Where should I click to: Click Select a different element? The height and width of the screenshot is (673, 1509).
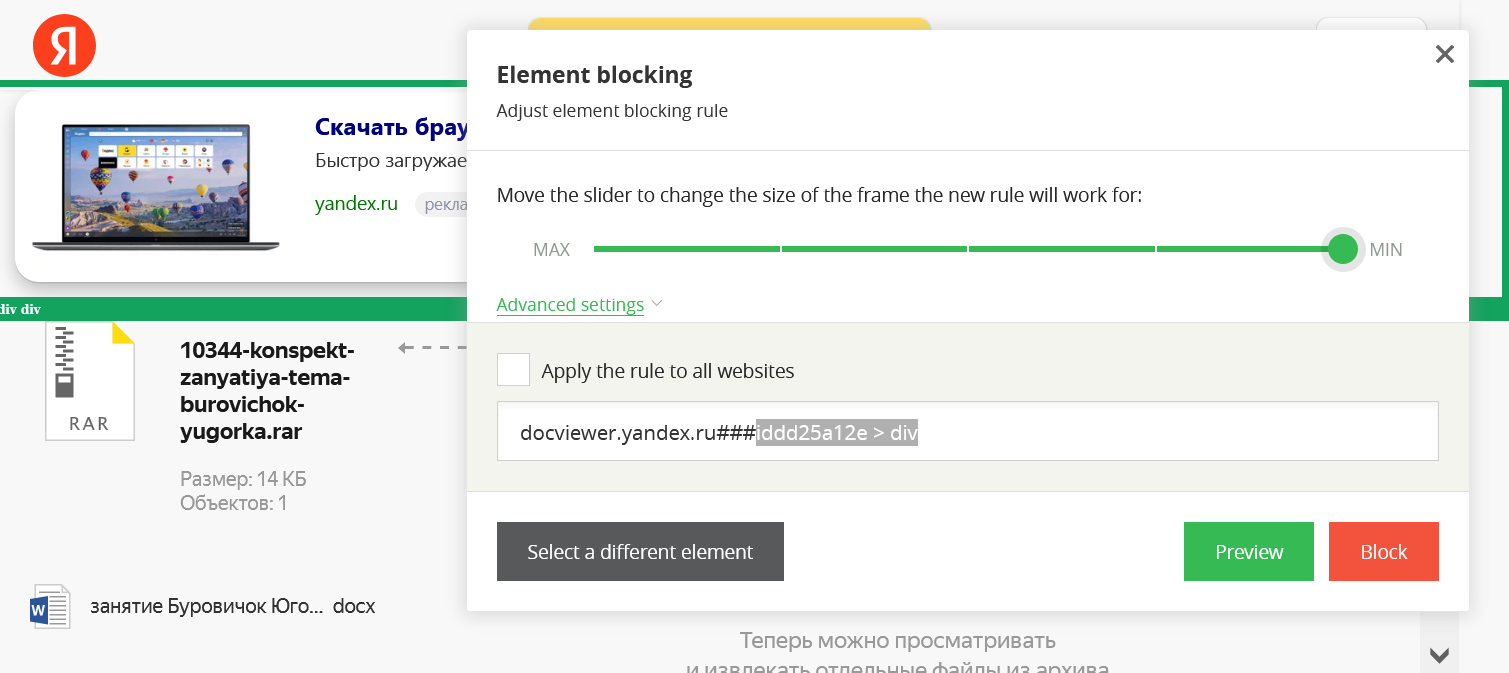[640, 551]
